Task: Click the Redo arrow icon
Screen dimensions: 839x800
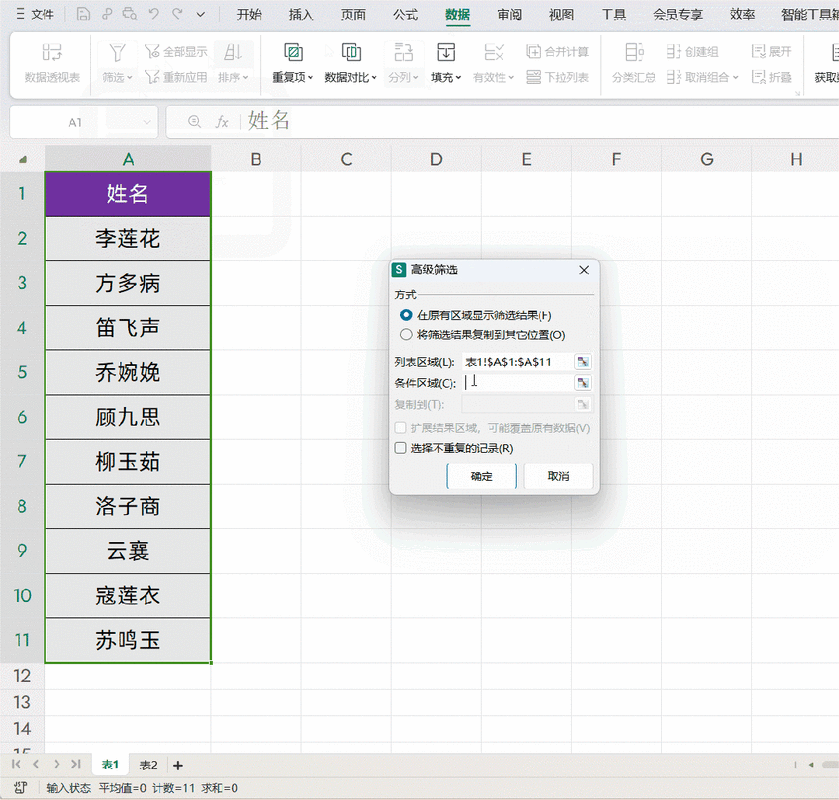Action: click(x=178, y=14)
